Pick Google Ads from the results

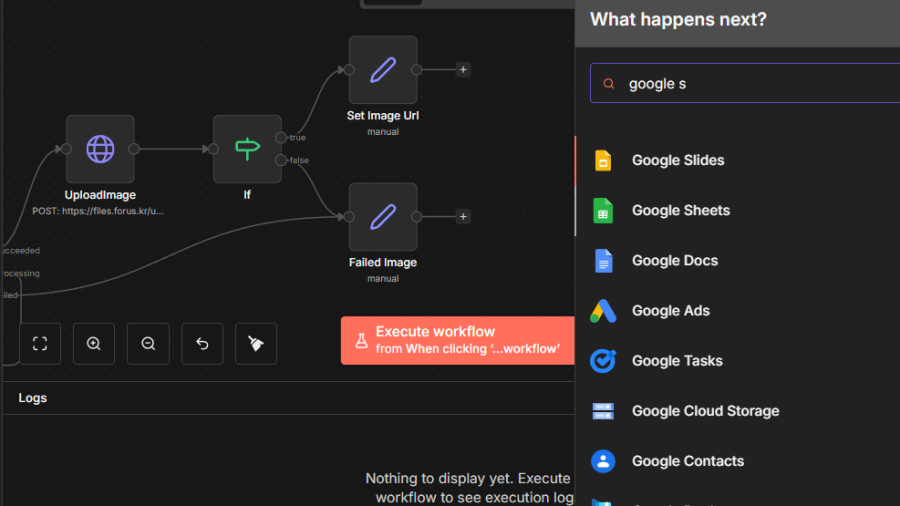pyautogui.click(x=670, y=311)
